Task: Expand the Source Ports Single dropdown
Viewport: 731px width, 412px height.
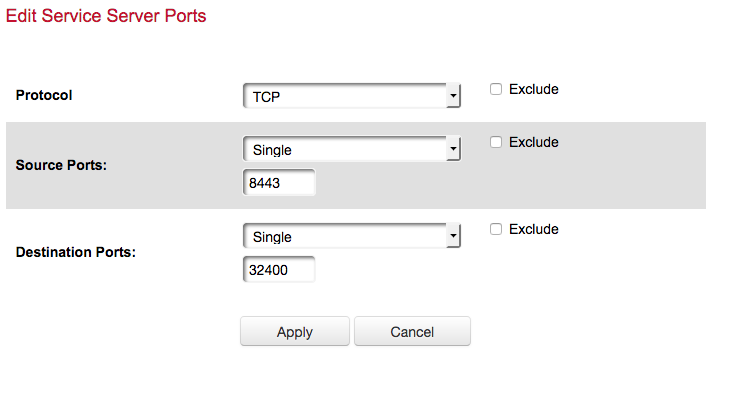Action: point(345,149)
